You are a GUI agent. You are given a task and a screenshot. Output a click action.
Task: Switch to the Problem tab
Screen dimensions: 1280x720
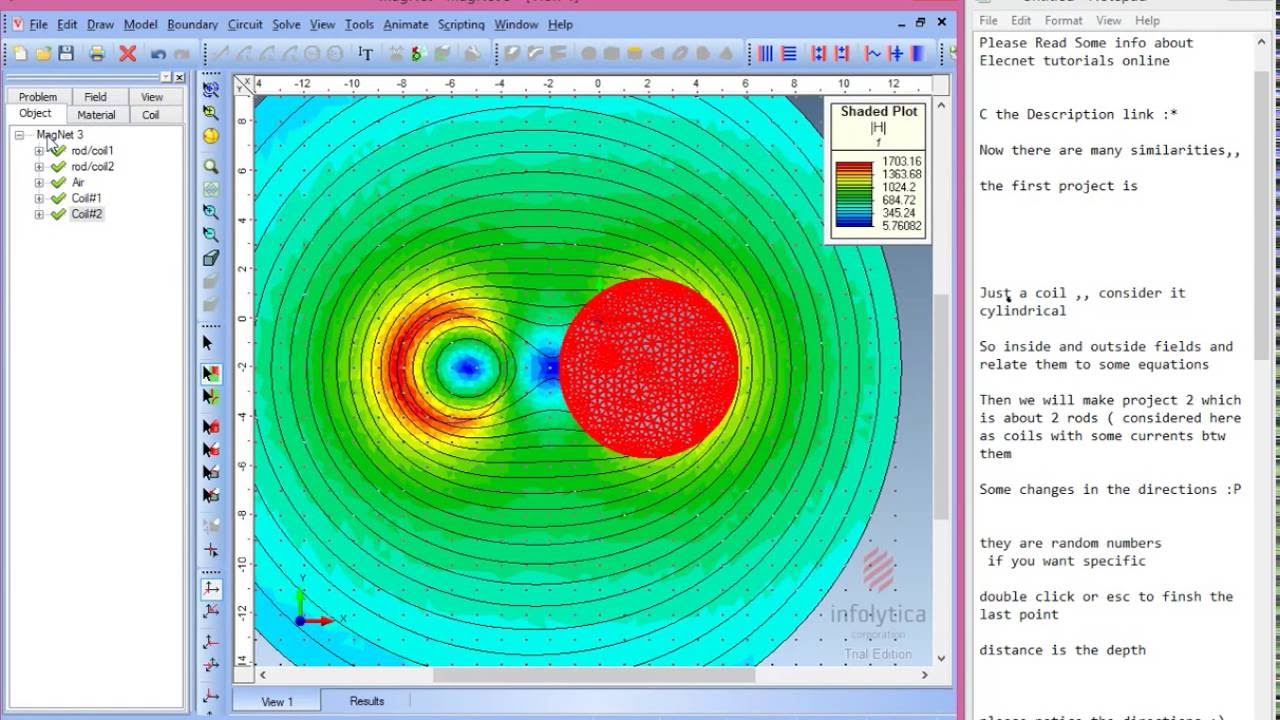point(38,97)
